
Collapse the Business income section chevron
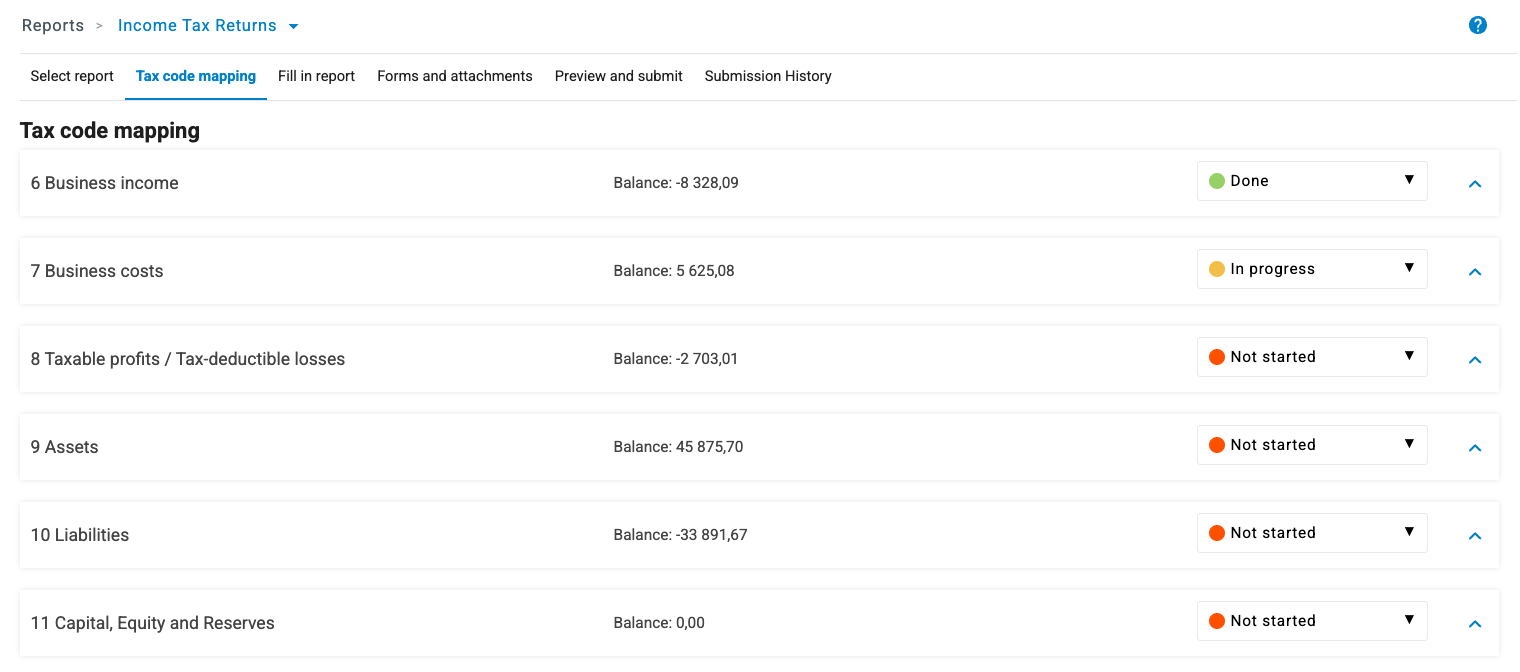point(1474,184)
